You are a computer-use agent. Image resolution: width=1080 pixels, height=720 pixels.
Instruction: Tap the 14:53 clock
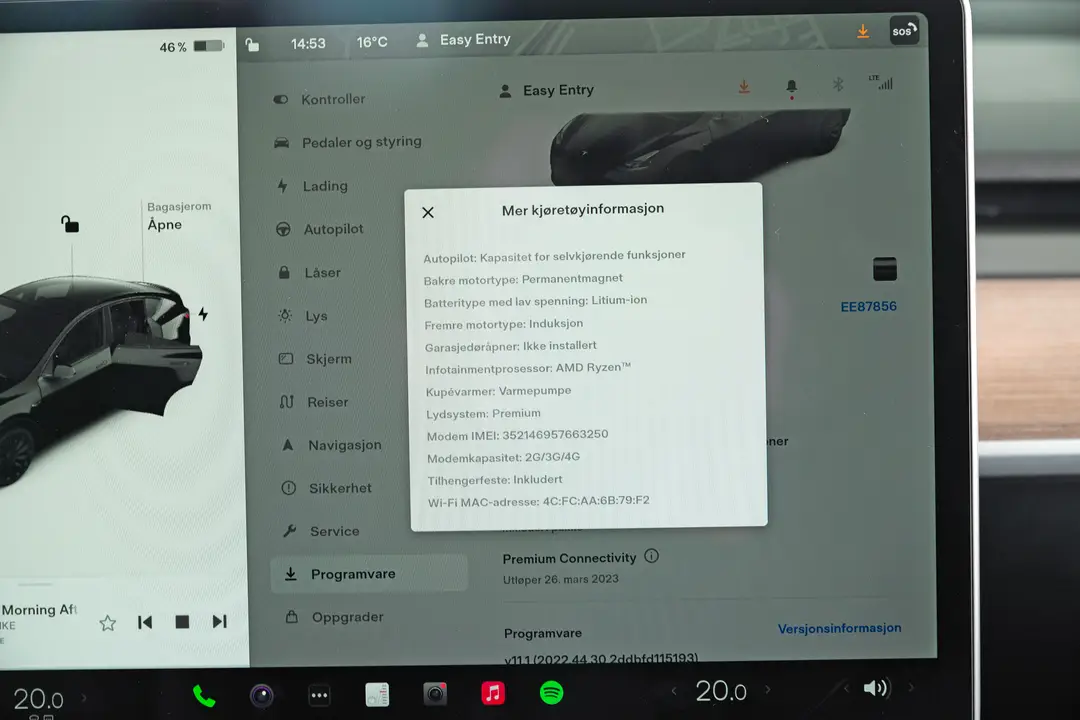(x=308, y=43)
